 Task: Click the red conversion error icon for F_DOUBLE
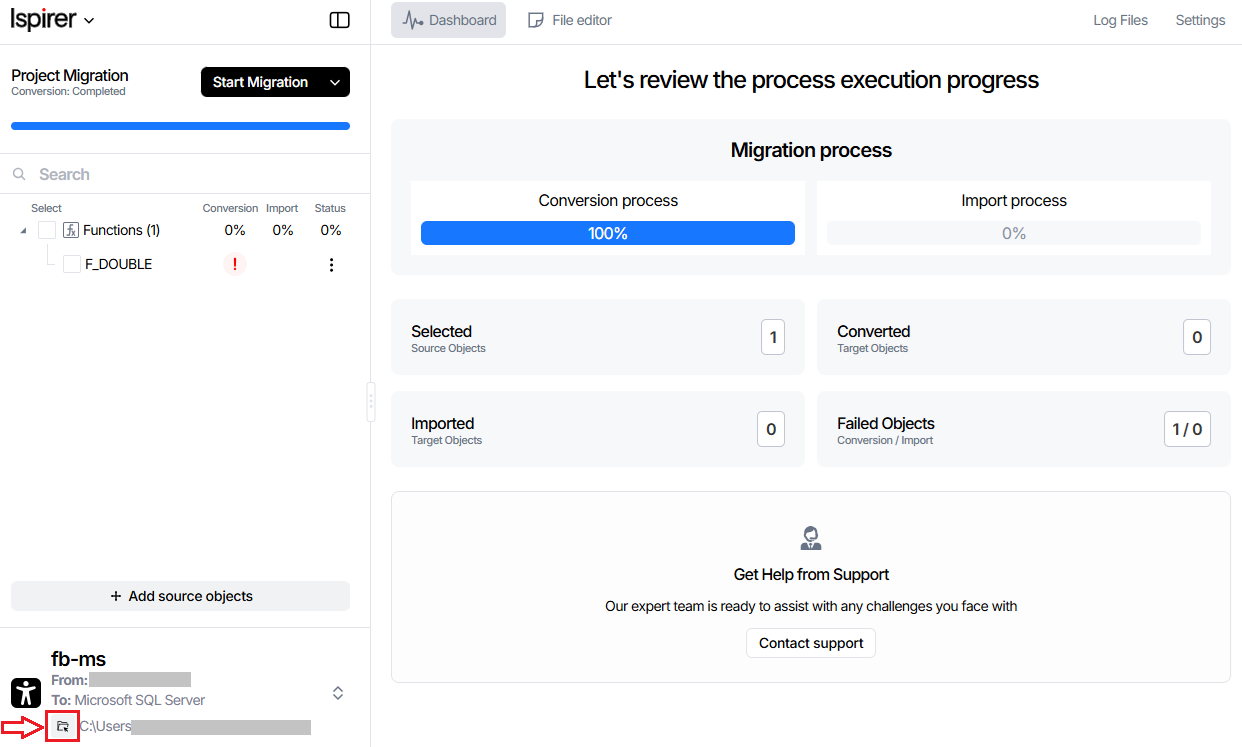(x=235, y=264)
